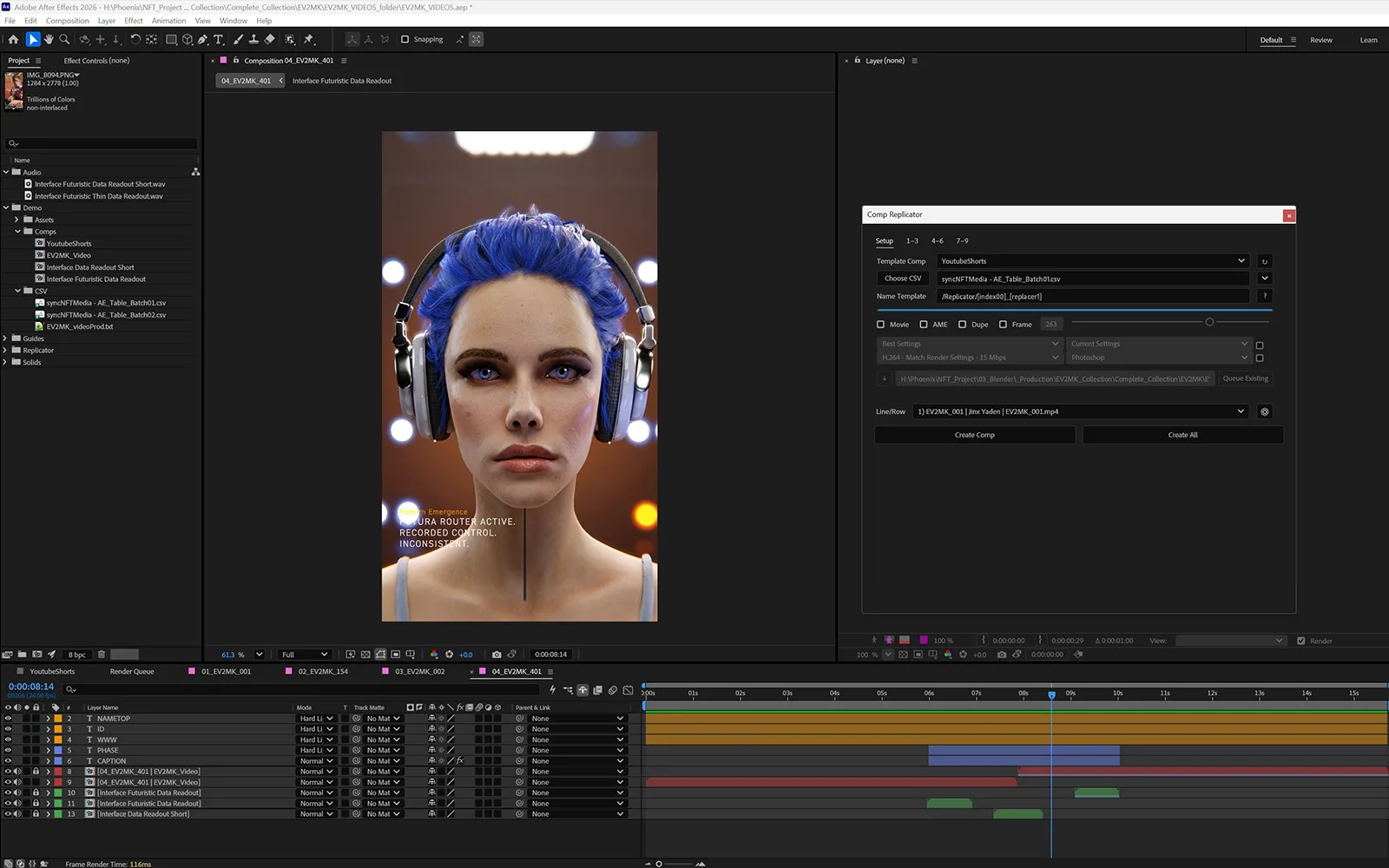Click the Name Template help question mark

click(1265, 296)
